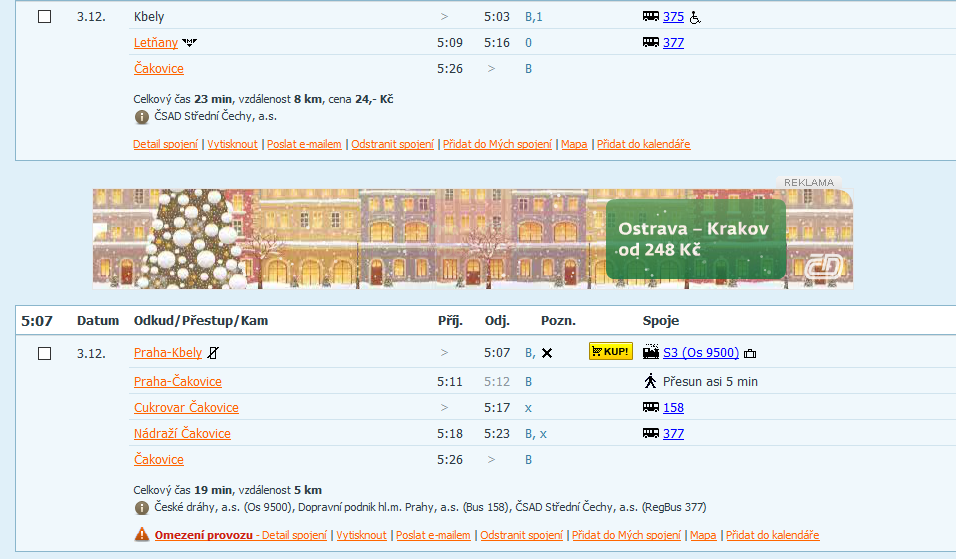956x559 pixels.
Task: Open Mapa link of the first connection
Action: point(574,144)
